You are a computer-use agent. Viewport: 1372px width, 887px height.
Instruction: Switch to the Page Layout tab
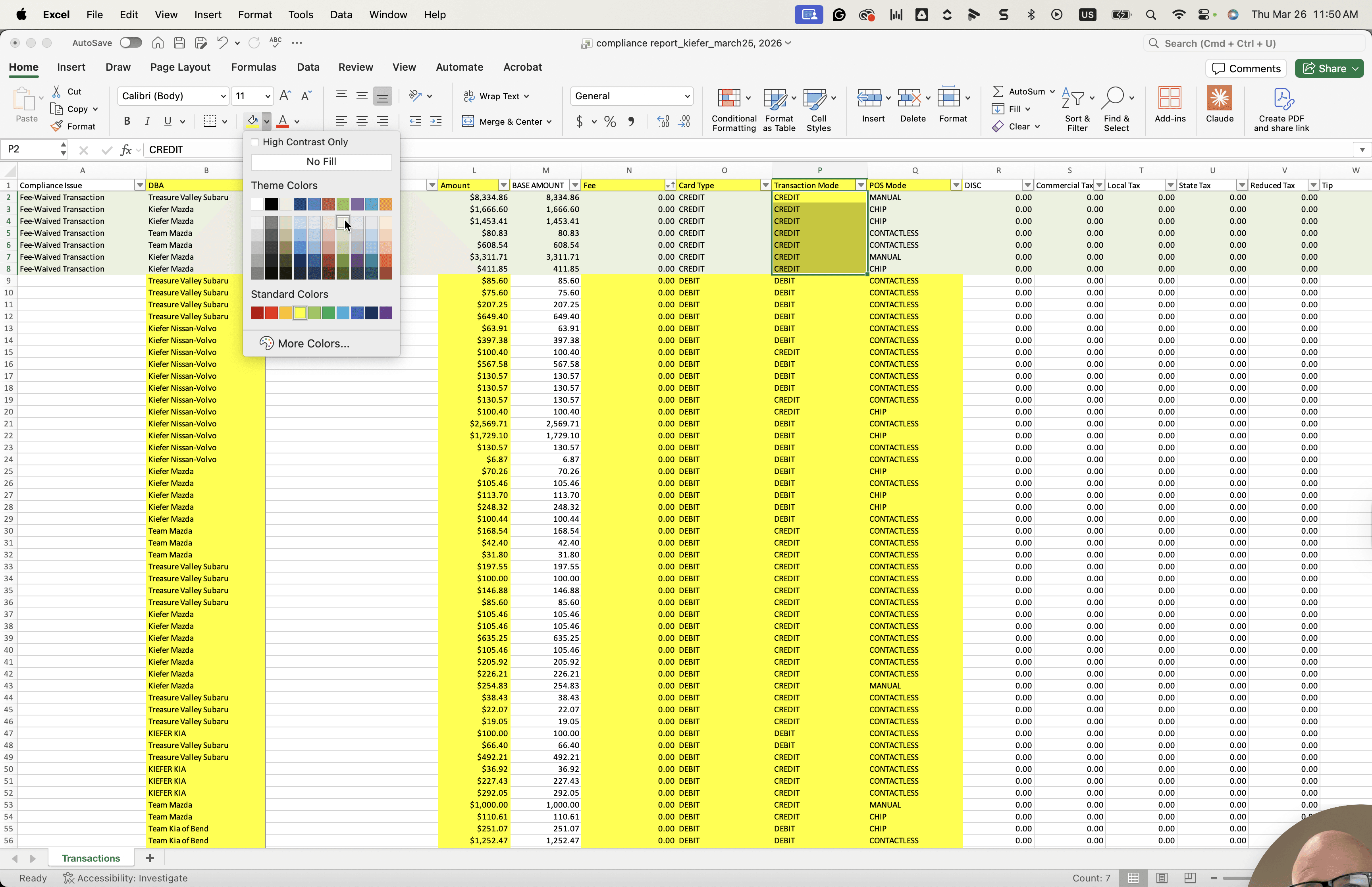tap(180, 67)
